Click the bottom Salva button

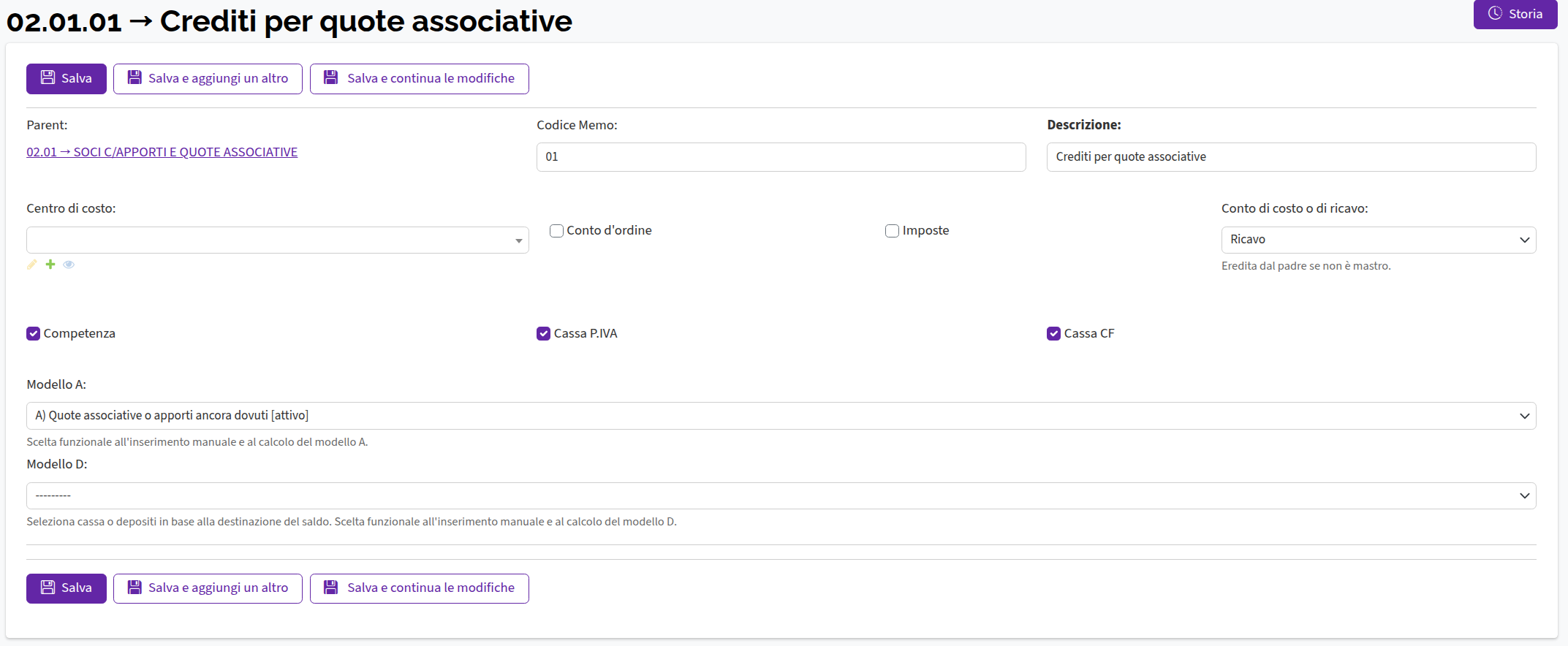tap(67, 588)
